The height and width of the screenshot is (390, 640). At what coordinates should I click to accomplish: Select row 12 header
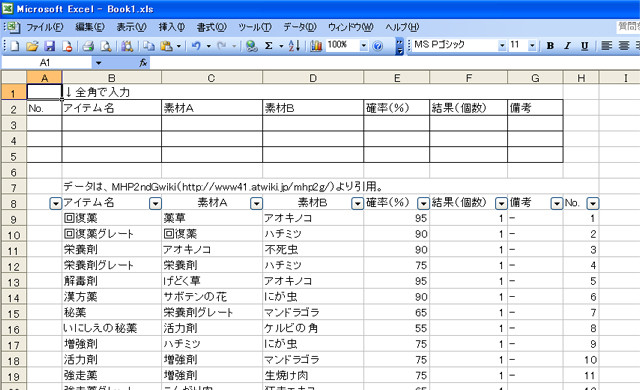click(x=13, y=266)
